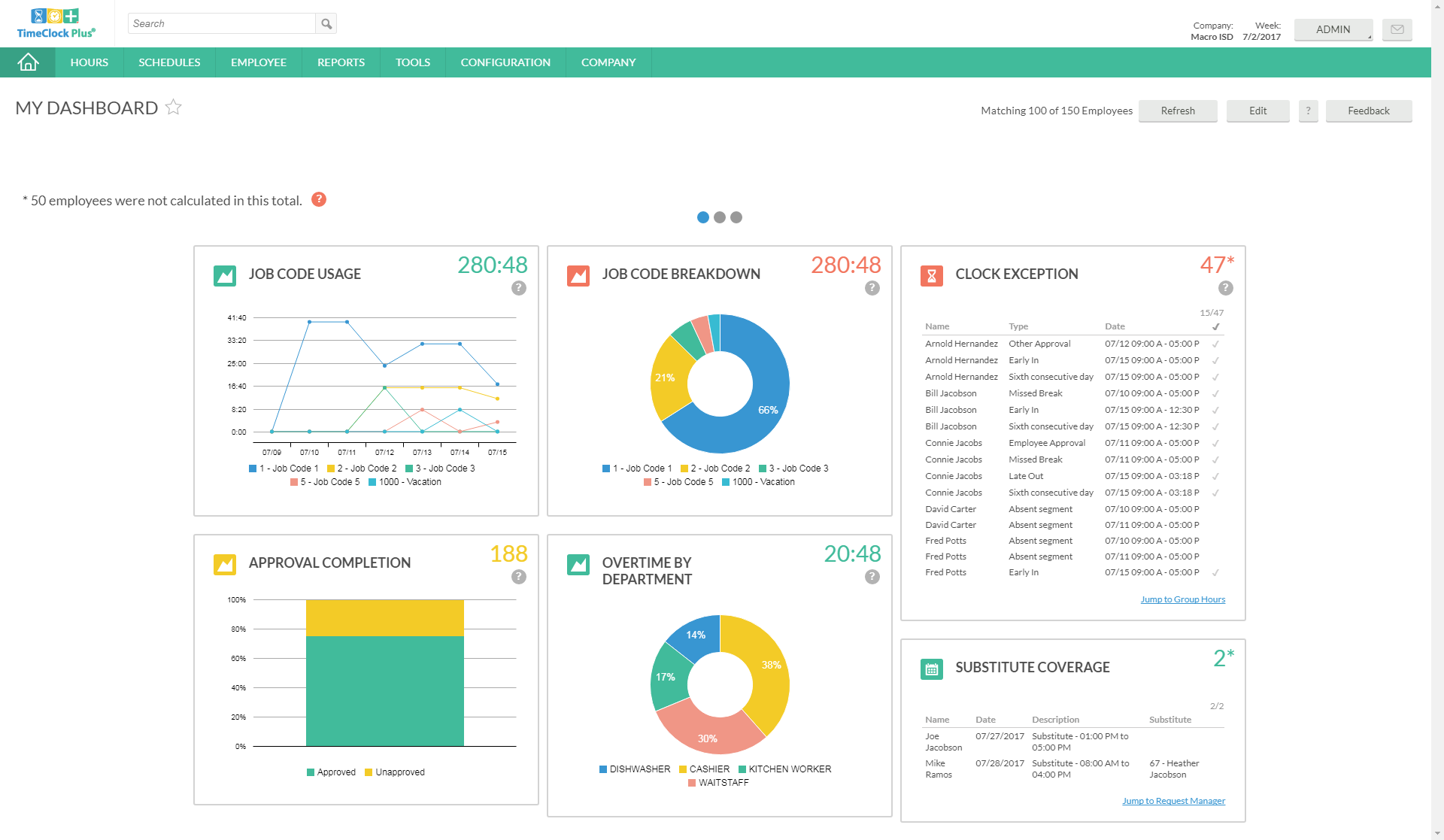Click the mail envelope icon top right
Image resolution: width=1444 pixels, height=840 pixels.
[1397, 29]
